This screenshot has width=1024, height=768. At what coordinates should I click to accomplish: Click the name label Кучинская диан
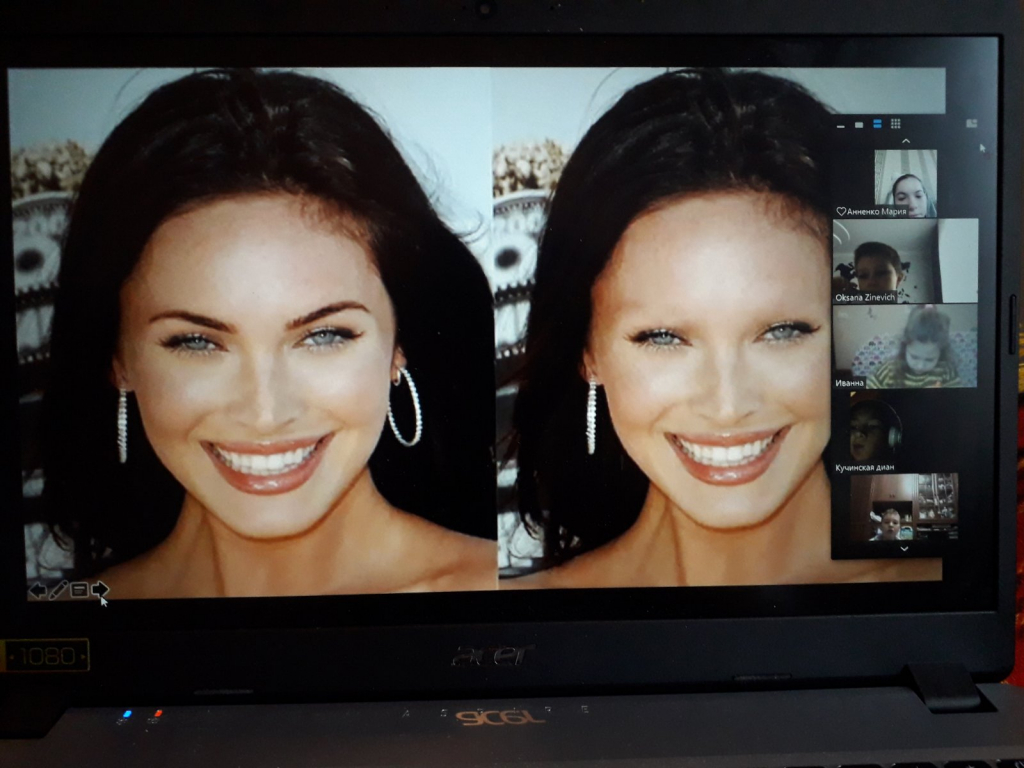pos(865,468)
